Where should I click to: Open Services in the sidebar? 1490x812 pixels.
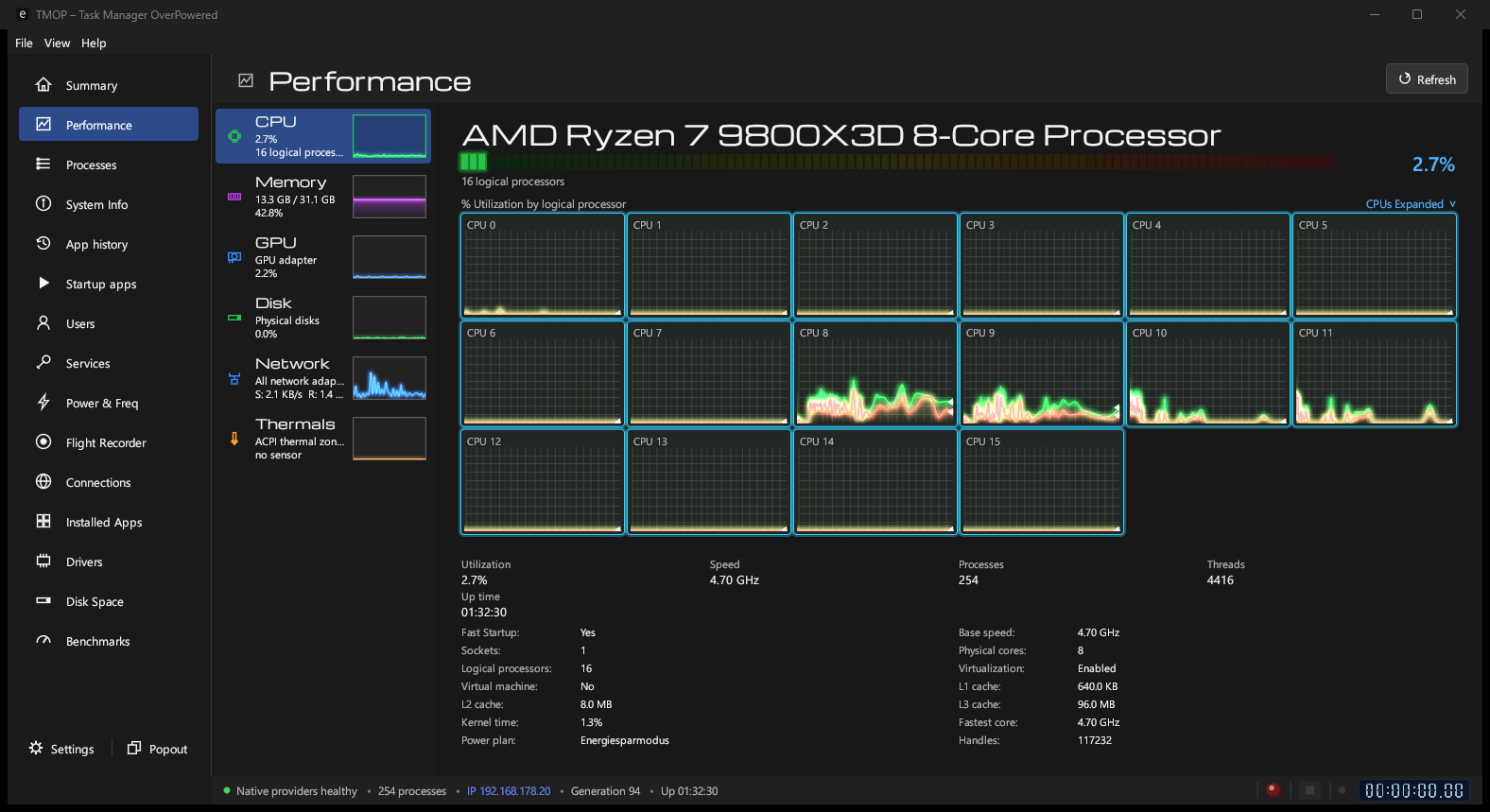pos(109,363)
